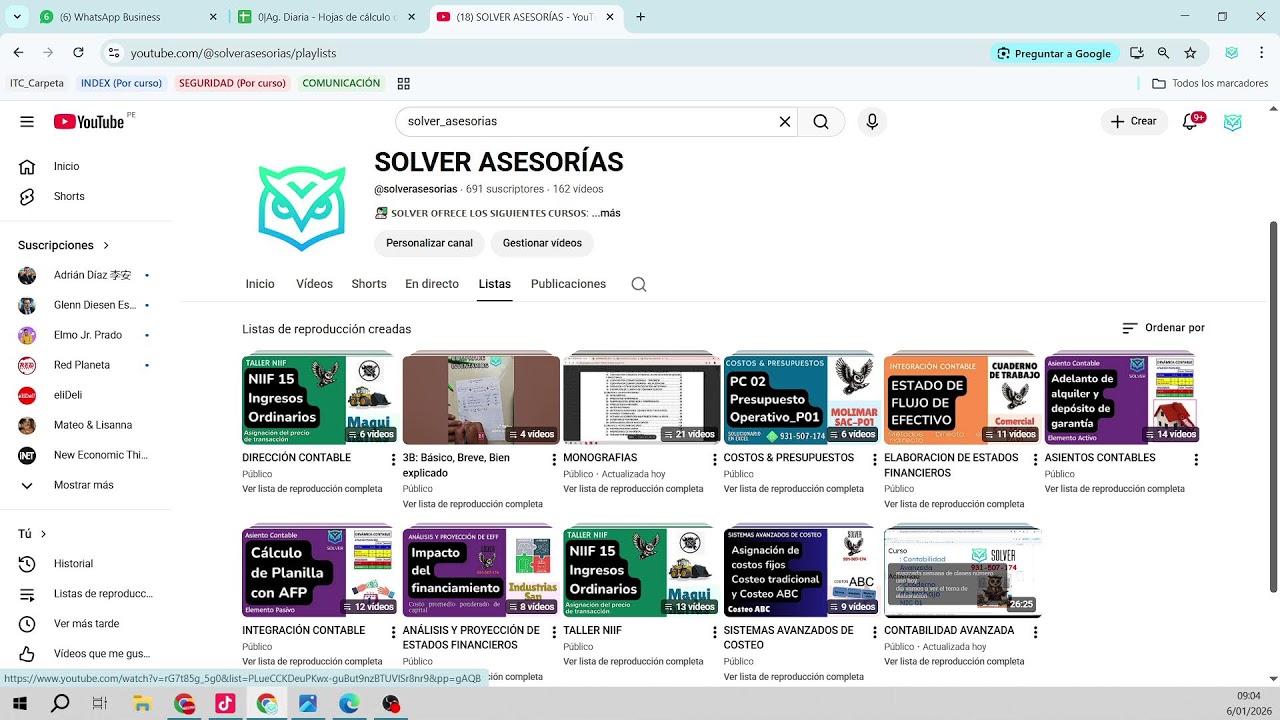This screenshot has height=720, width=1280.
Task: Open options for COSTOS & PRESUPUESTOS playlist
Action: 875,460
